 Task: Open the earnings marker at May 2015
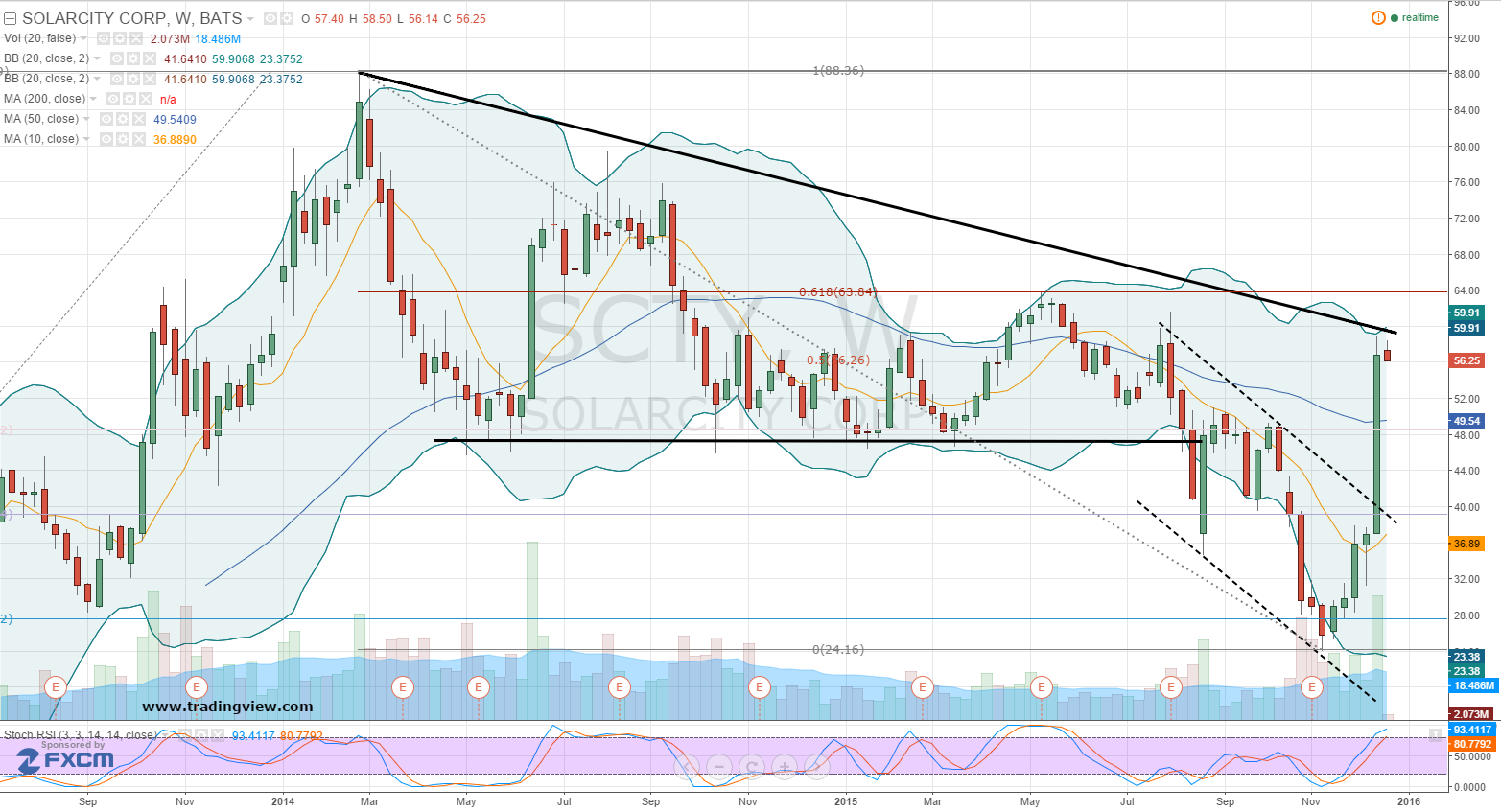click(x=1042, y=687)
